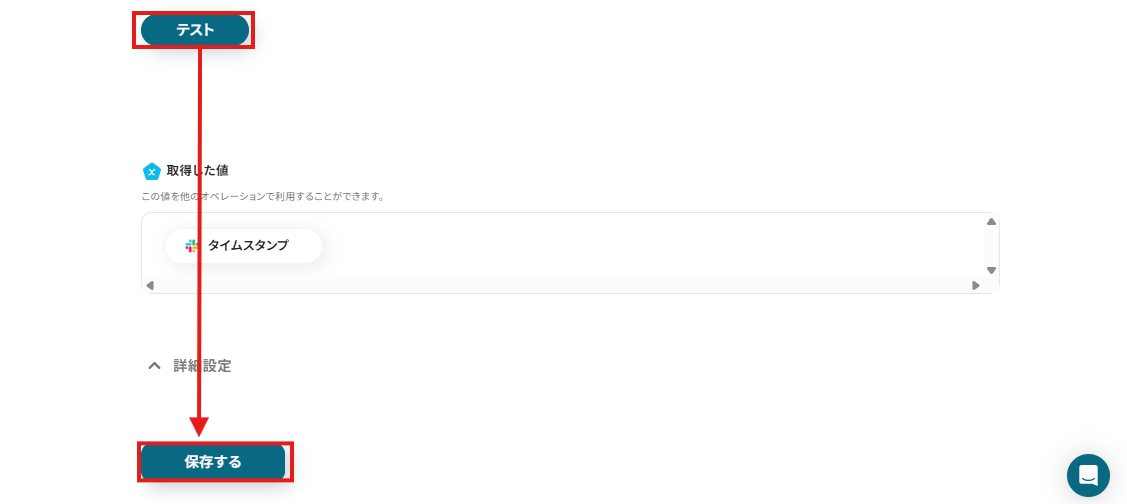Click the scroll down arrow in values box
1127x504 pixels.
(x=991, y=270)
